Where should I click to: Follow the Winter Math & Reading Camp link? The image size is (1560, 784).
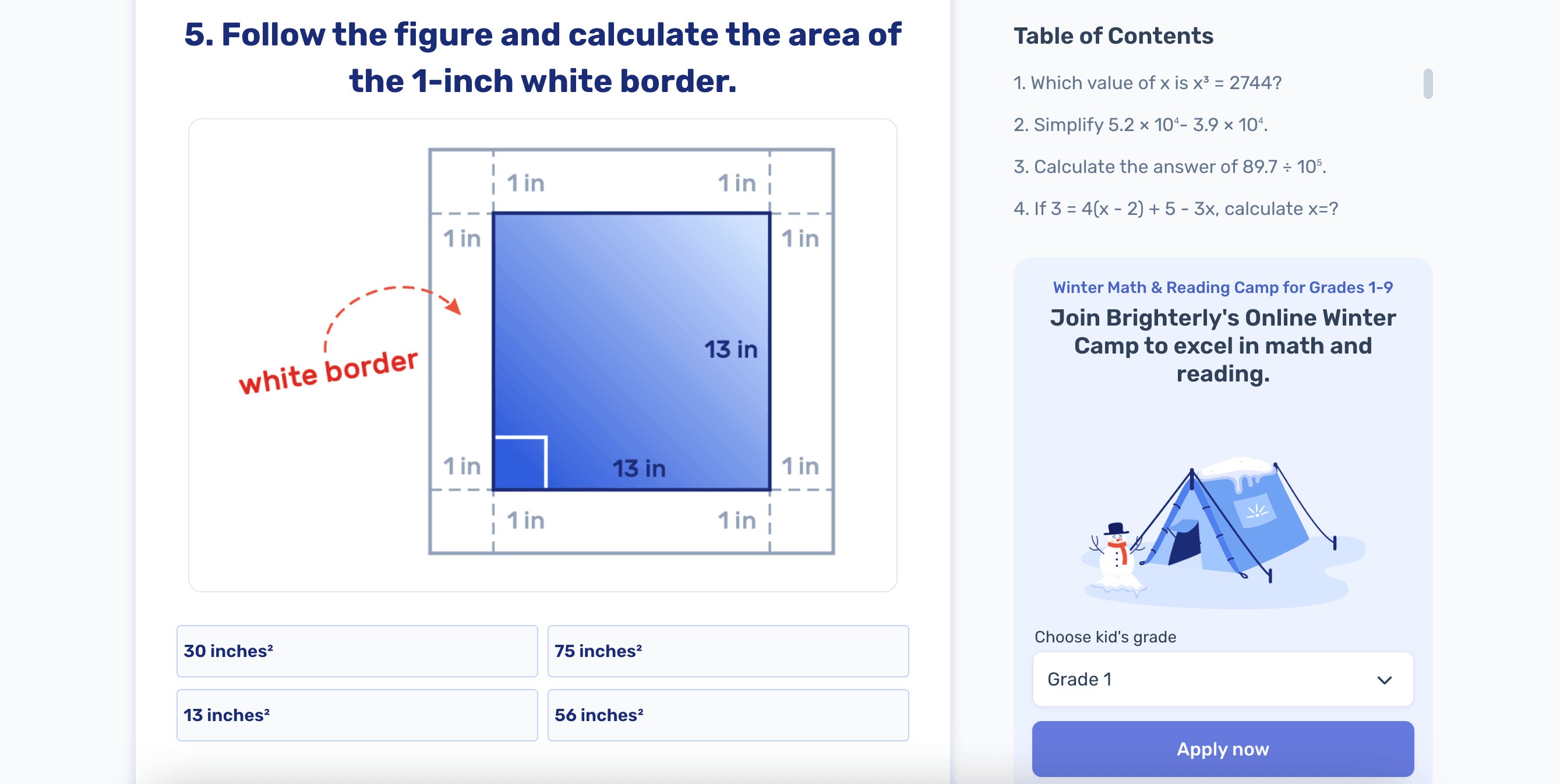(1223, 287)
